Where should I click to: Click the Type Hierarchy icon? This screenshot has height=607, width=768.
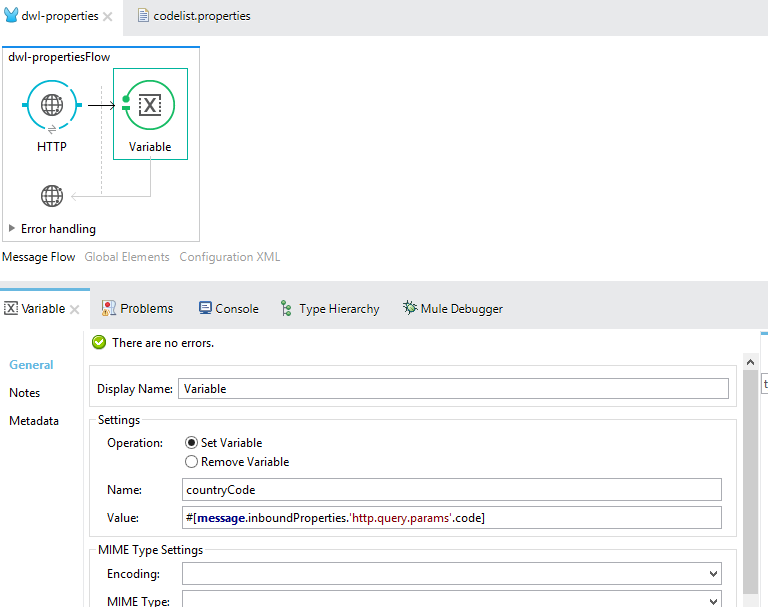coord(287,309)
